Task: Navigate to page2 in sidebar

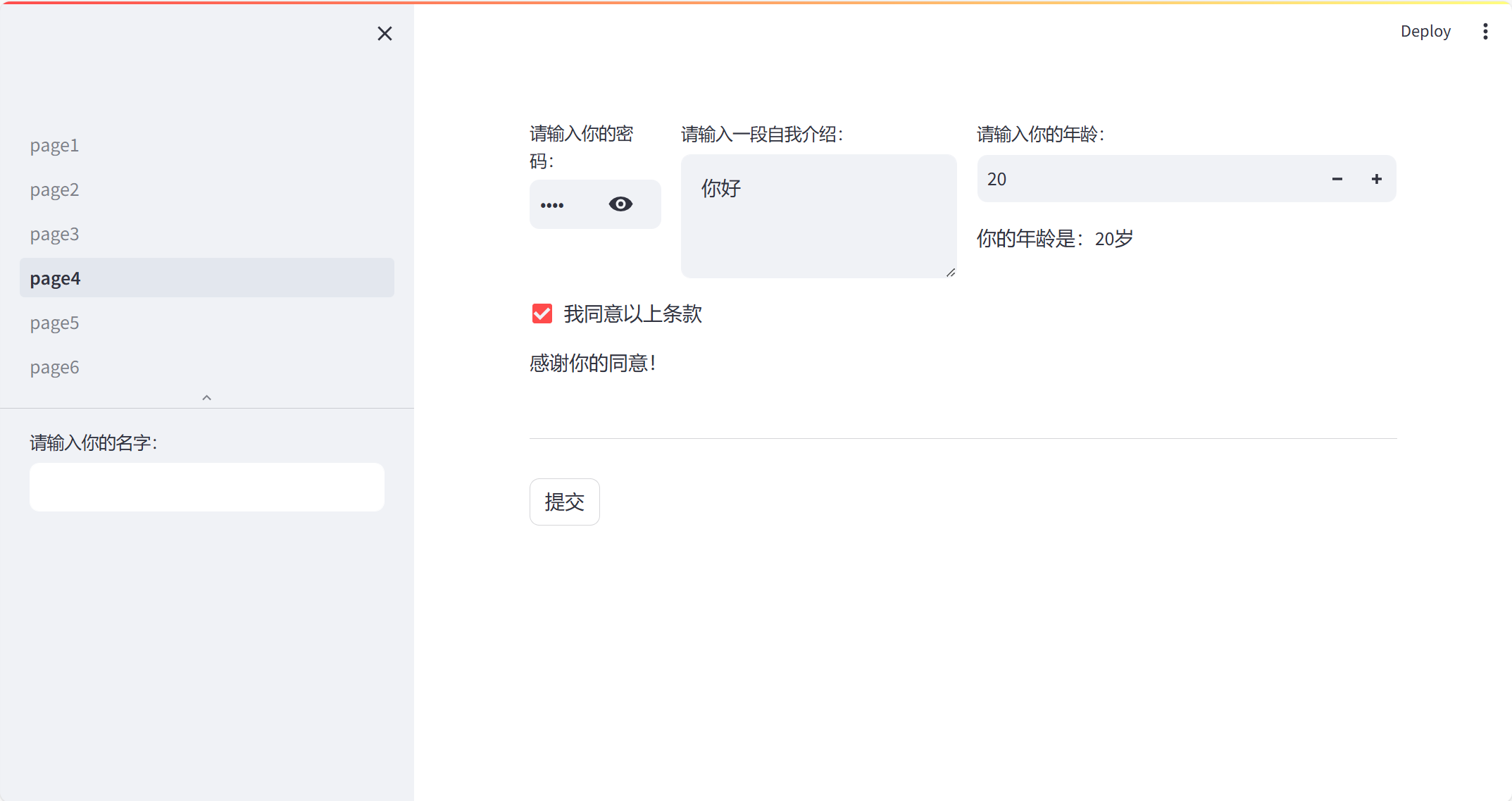Action: coord(54,190)
